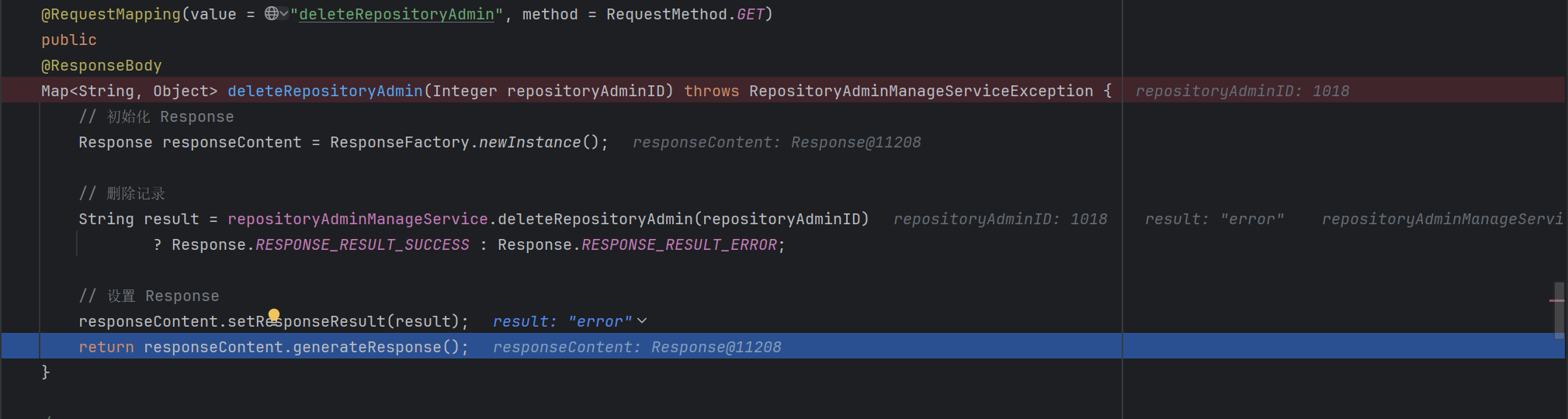This screenshot has width=1568, height=419.
Task: Click the repositoryAdminID: 1018 hint on the method line
Action: click(x=1243, y=91)
